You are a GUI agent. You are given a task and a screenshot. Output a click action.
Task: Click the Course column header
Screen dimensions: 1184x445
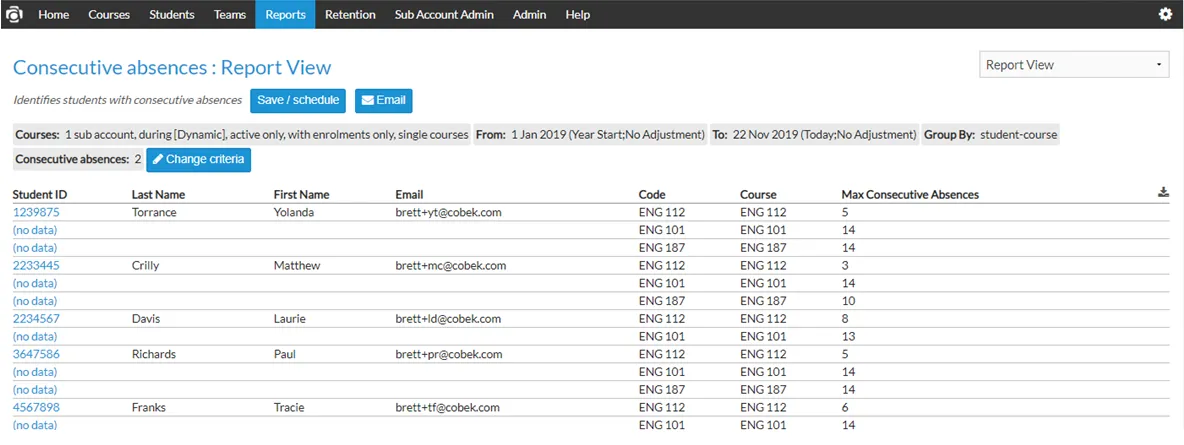click(758, 194)
